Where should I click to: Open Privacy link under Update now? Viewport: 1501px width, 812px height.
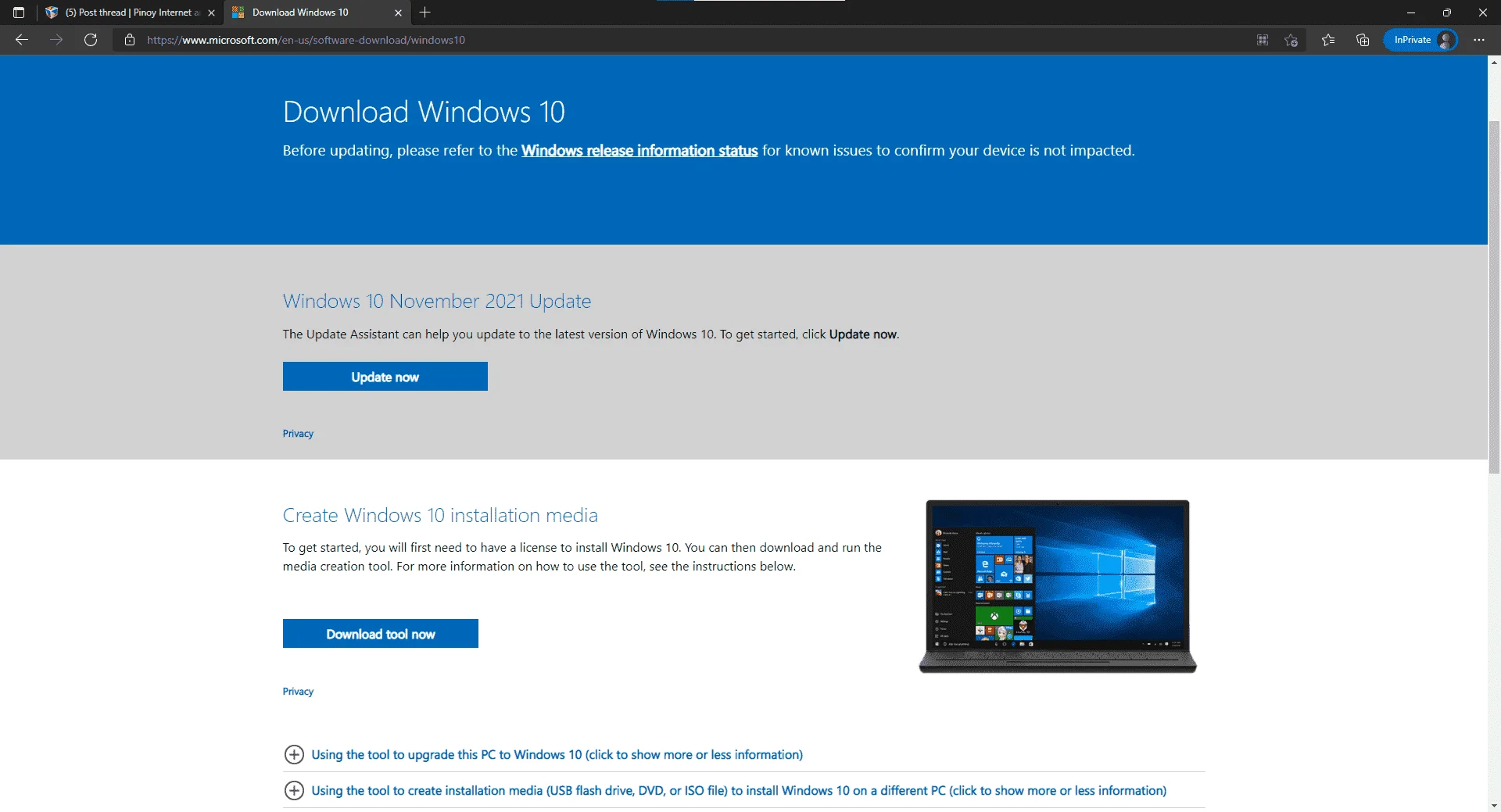[x=298, y=434]
